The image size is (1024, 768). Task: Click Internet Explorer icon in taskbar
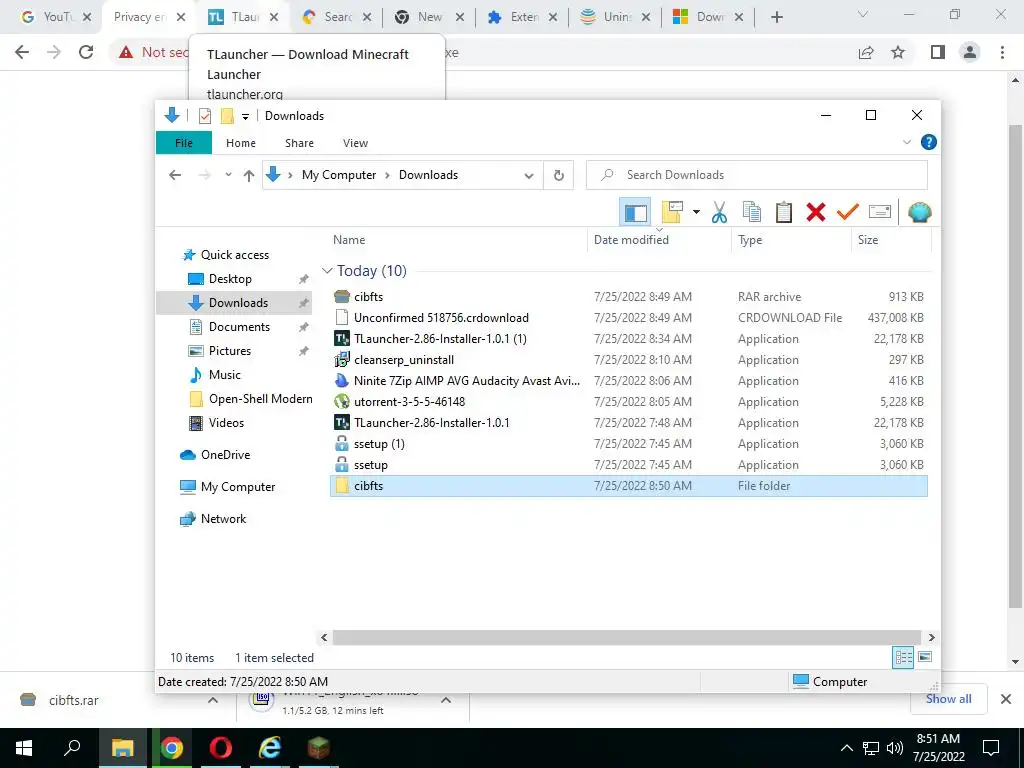tap(270, 748)
